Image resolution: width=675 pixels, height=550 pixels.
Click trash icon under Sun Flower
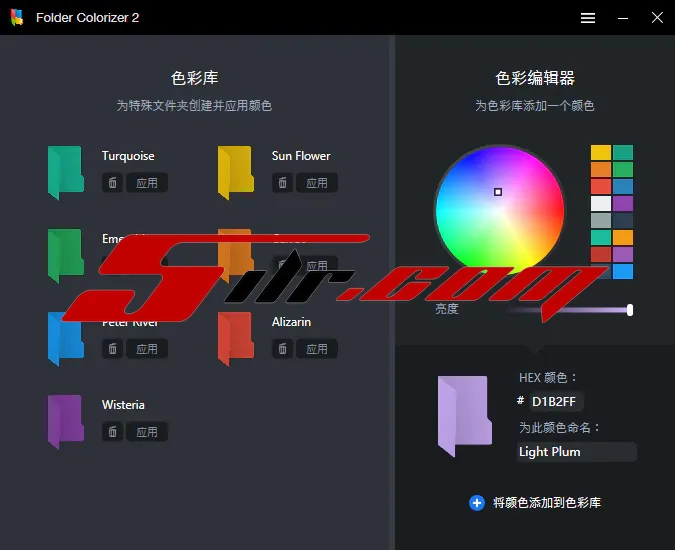283,183
